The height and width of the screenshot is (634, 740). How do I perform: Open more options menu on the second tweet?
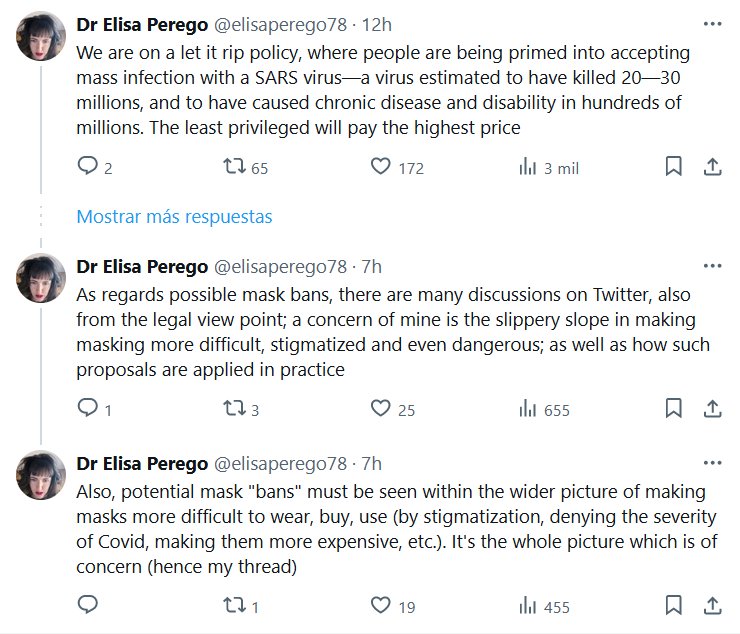(x=712, y=265)
